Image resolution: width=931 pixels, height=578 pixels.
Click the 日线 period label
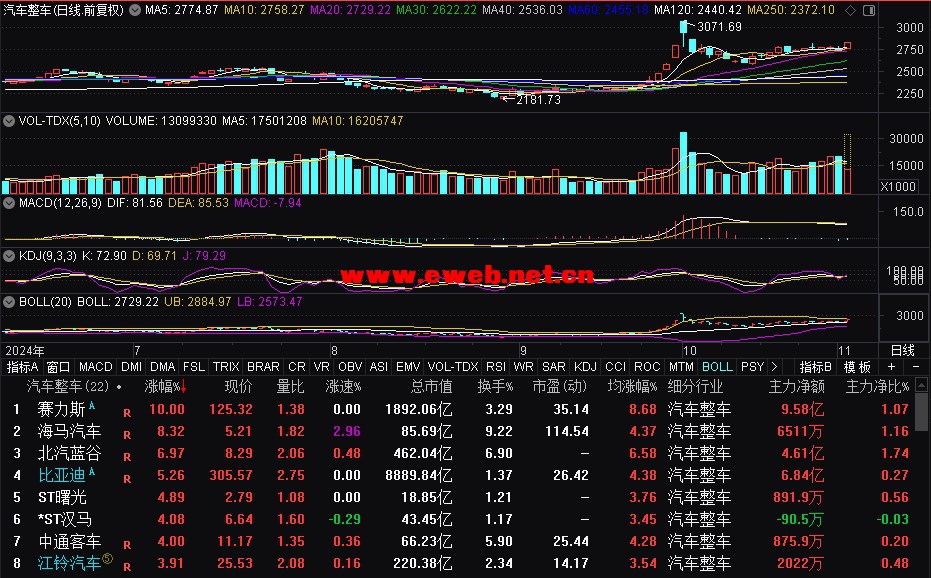pos(903,350)
